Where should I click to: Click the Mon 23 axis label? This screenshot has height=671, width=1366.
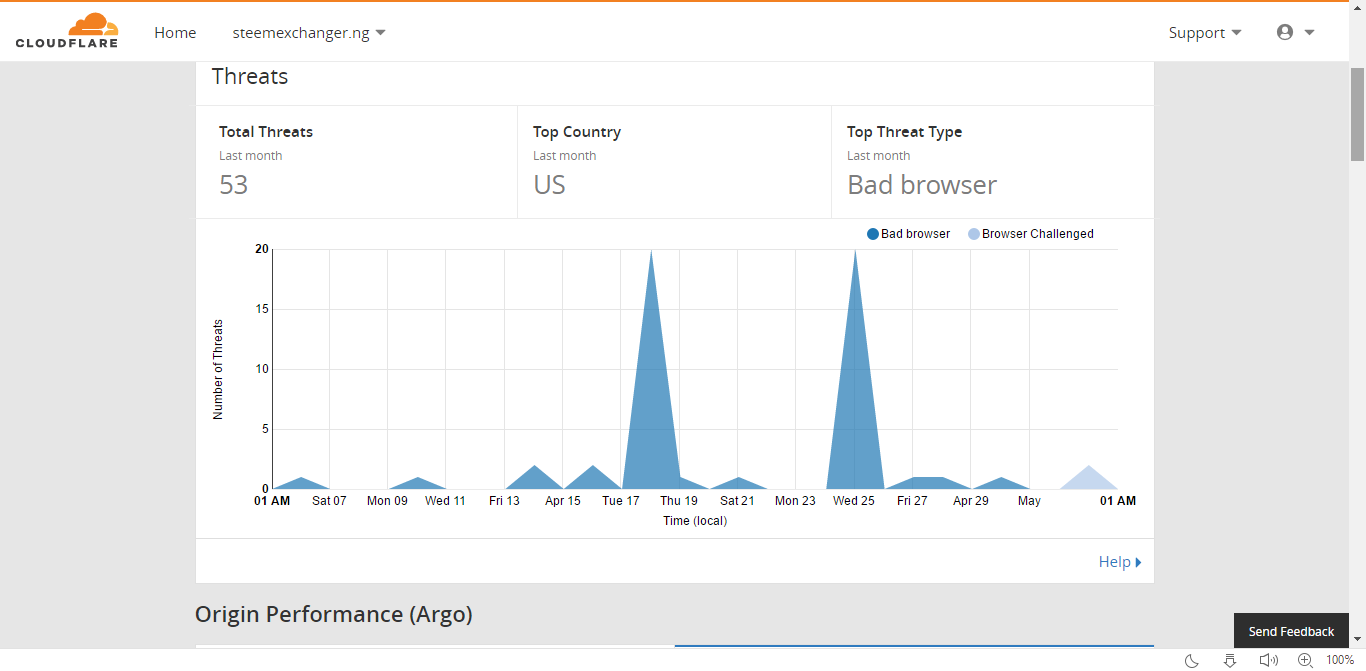(x=795, y=501)
